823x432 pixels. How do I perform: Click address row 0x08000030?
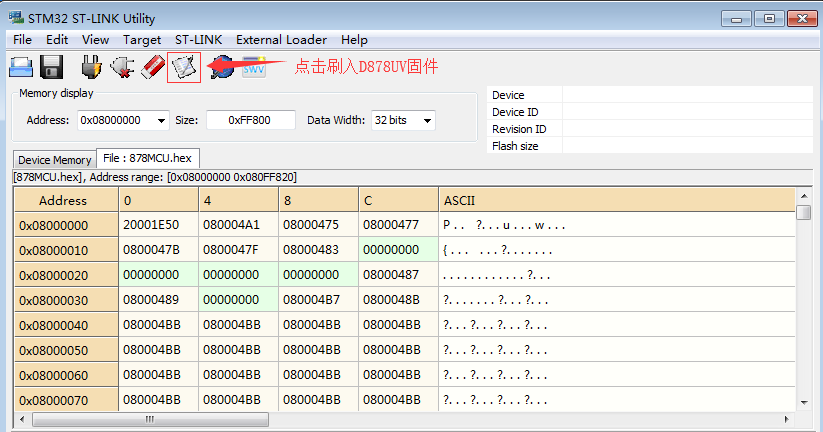tap(66, 300)
